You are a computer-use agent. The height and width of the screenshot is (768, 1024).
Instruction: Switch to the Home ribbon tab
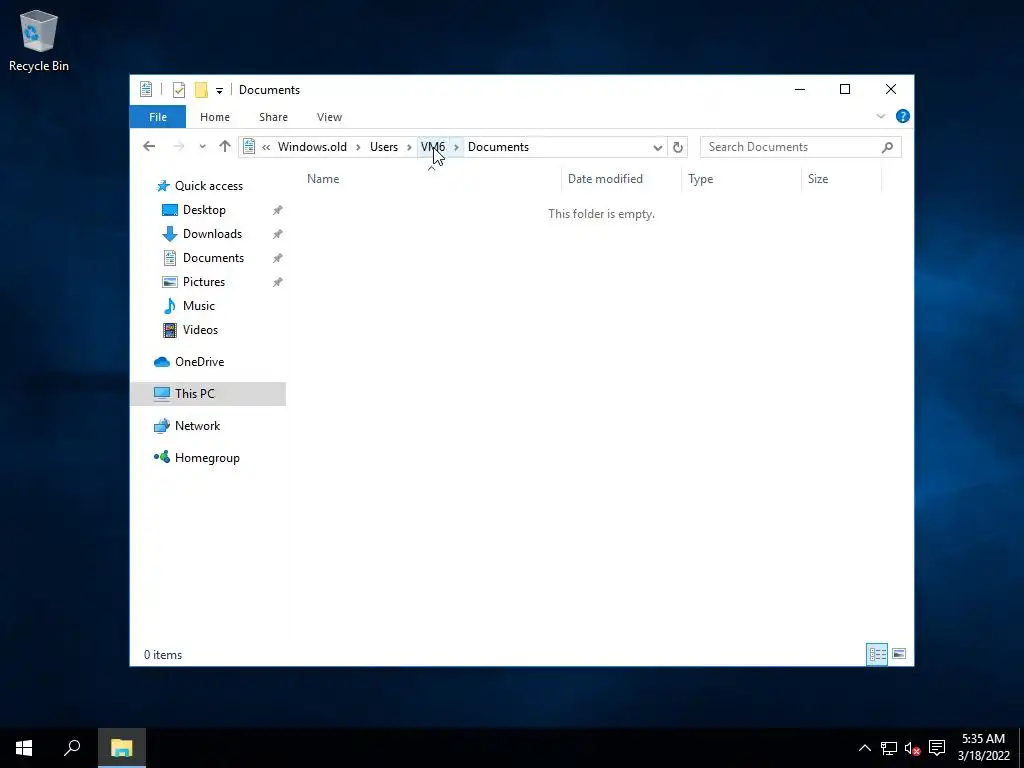tap(215, 117)
